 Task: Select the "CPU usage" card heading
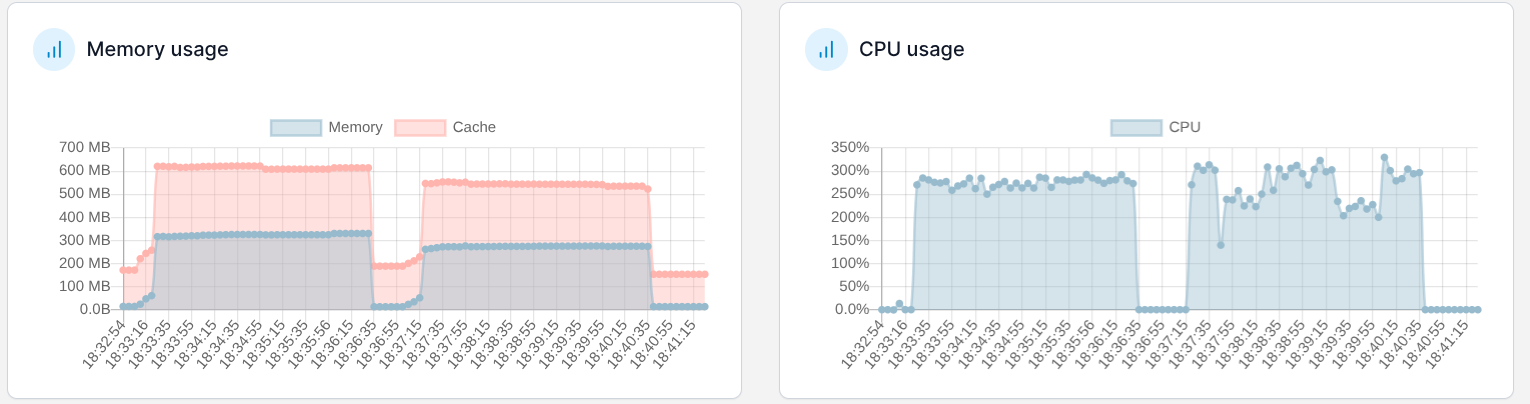pyautogui.click(x=911, y=49)
